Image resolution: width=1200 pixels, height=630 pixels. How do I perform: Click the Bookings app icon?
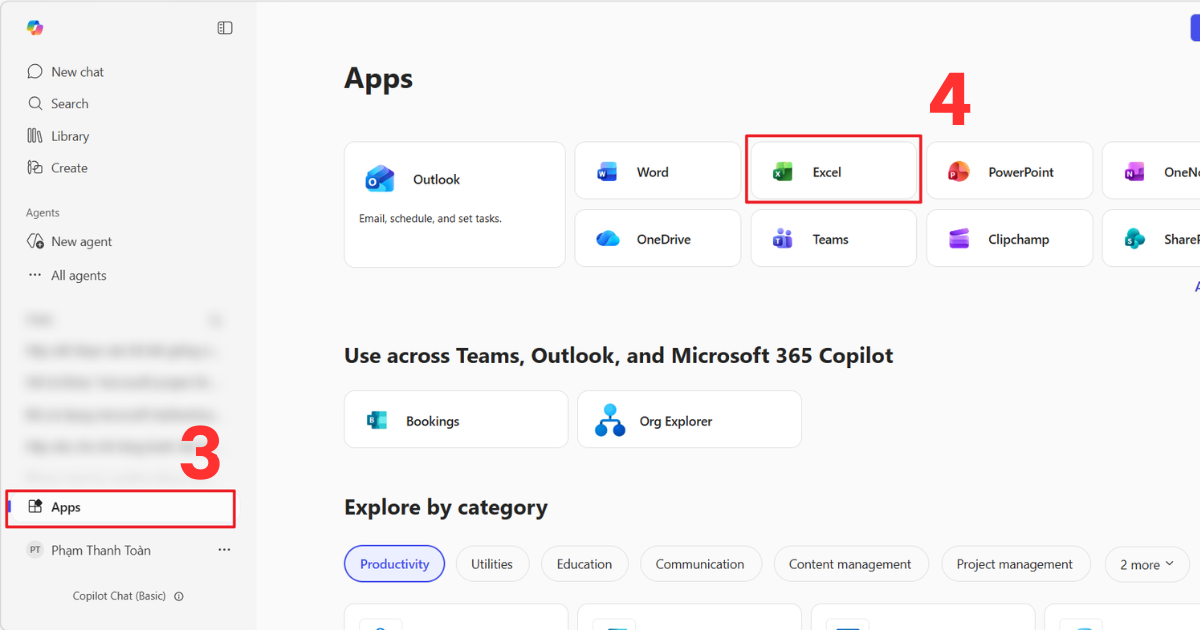377,421
